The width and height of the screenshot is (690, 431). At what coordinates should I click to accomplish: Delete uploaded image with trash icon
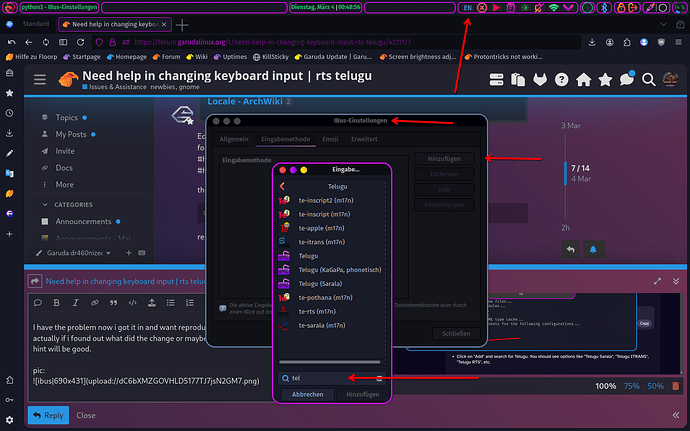coord(675,386)
